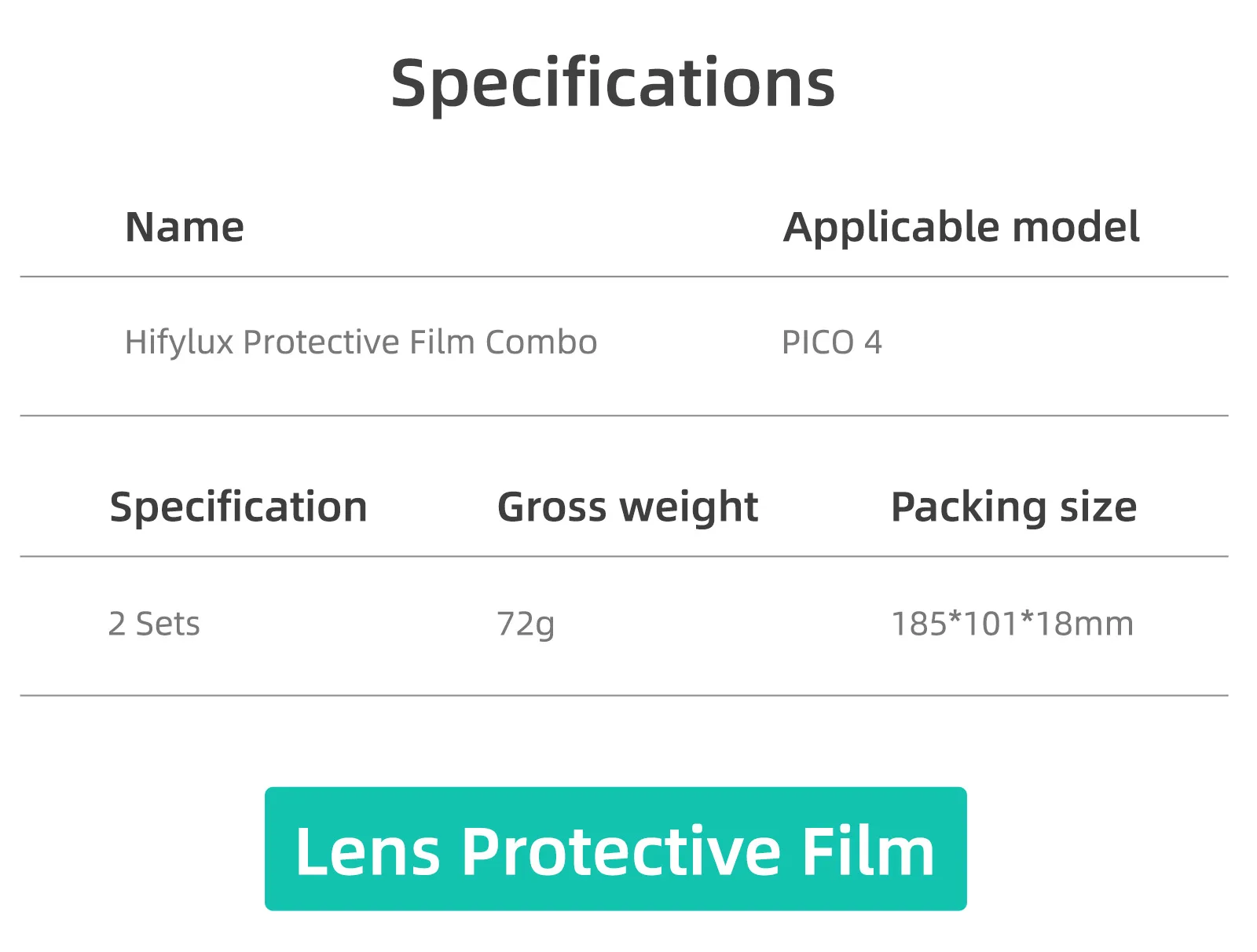
Task: Select the Applicable model column header
Action: (x=961, y=227)
